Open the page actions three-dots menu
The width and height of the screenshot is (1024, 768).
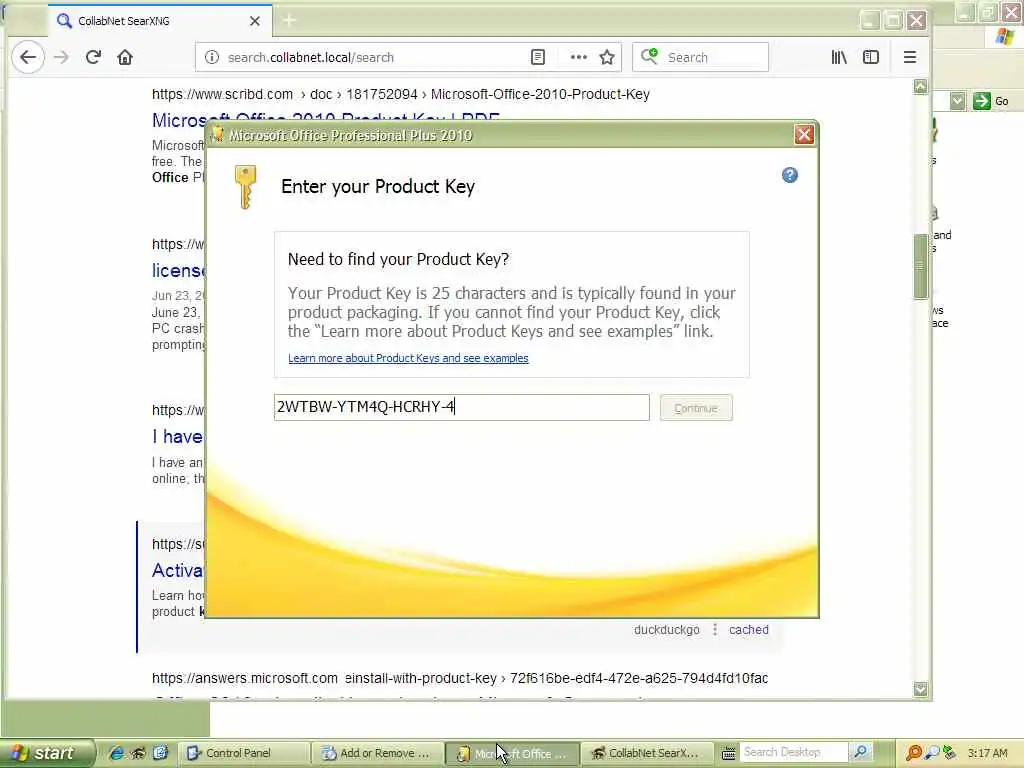[579, 57]
